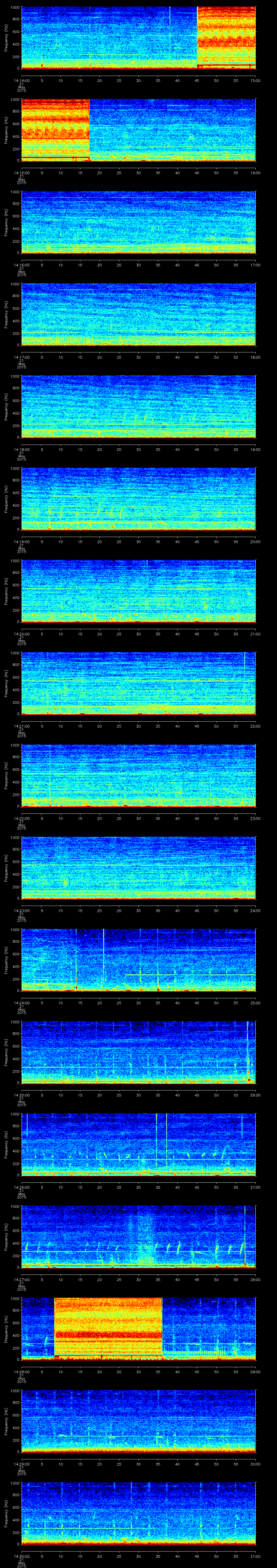Click the 14:27:00 start time label
277x1568 pixels.
pos(21,1279)
